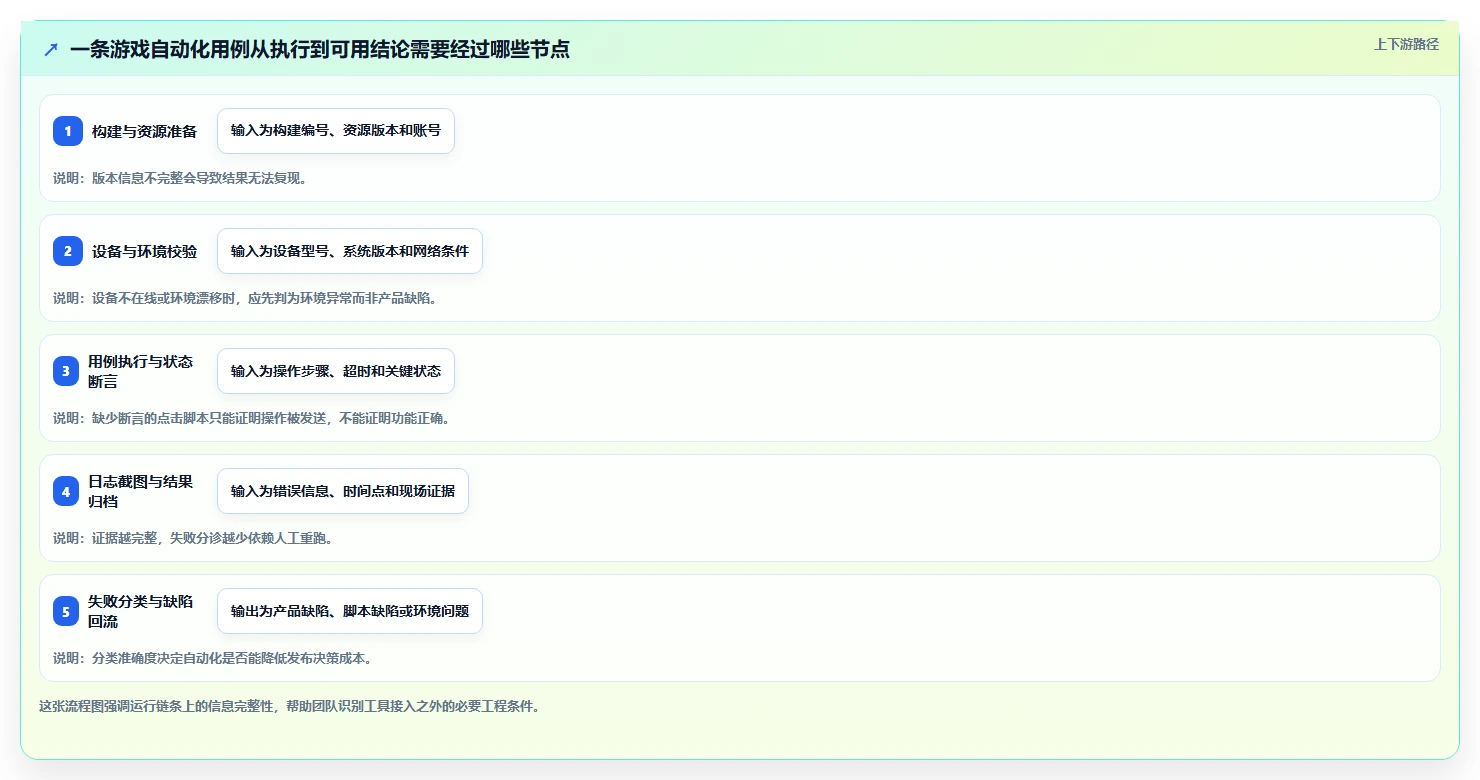The height and width of the screenshot is (780, 1480).
Task: Click the step 5 number badge
Action: pyautogui.click(x=68, y=611)
